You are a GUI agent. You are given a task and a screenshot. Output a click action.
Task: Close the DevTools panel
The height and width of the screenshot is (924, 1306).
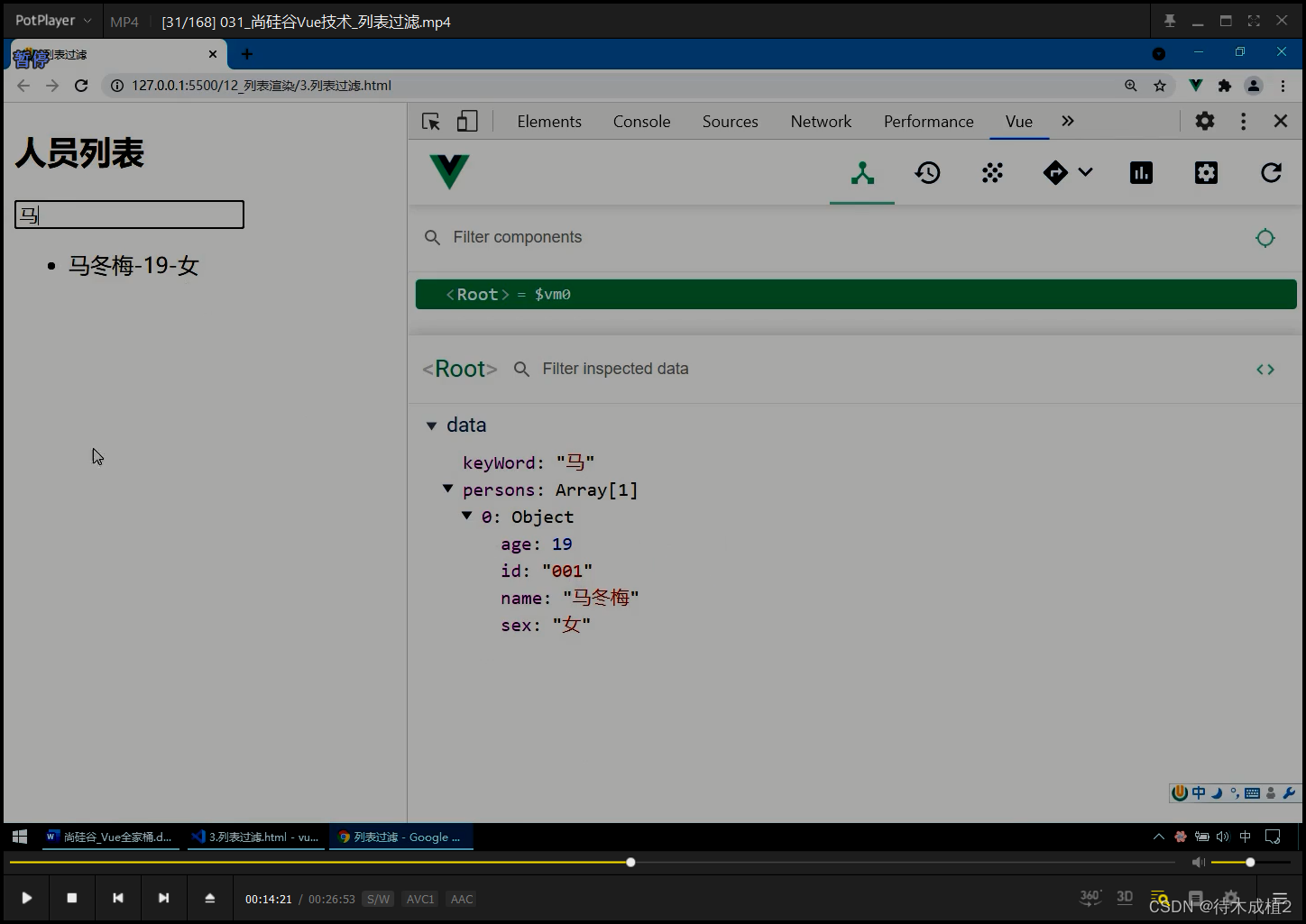1281,121
